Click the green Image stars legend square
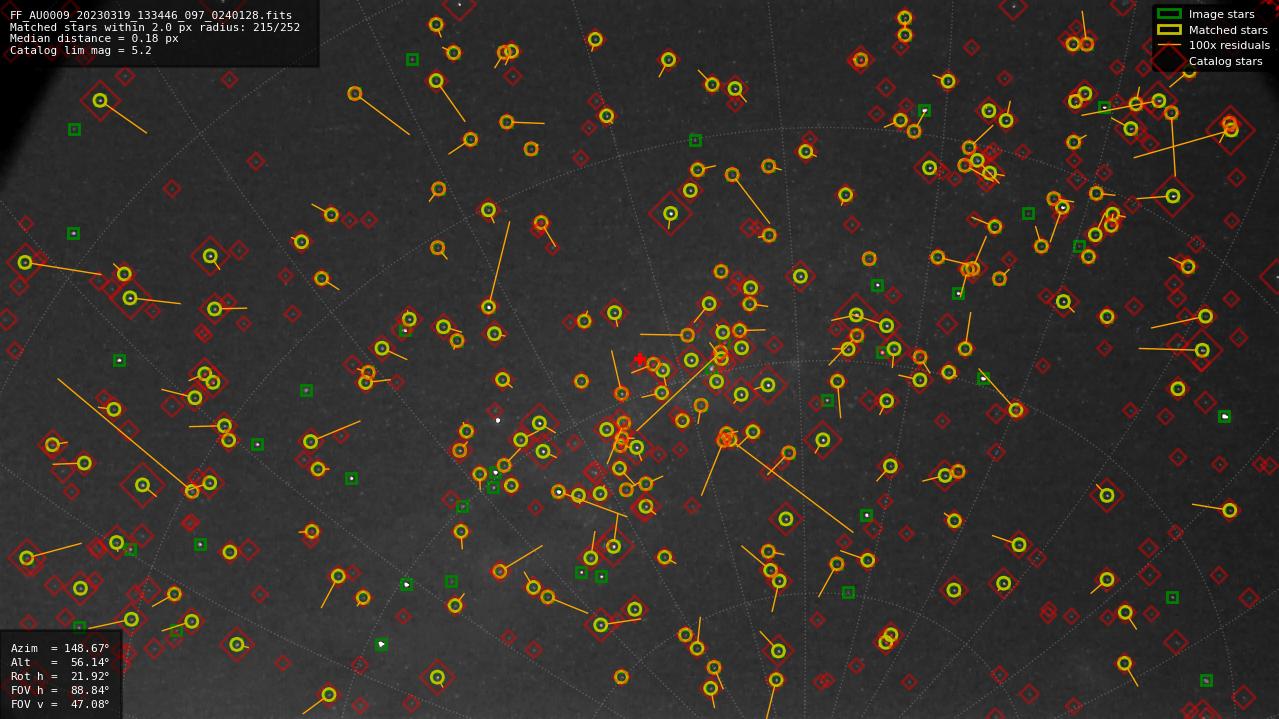 point(1169,14)
